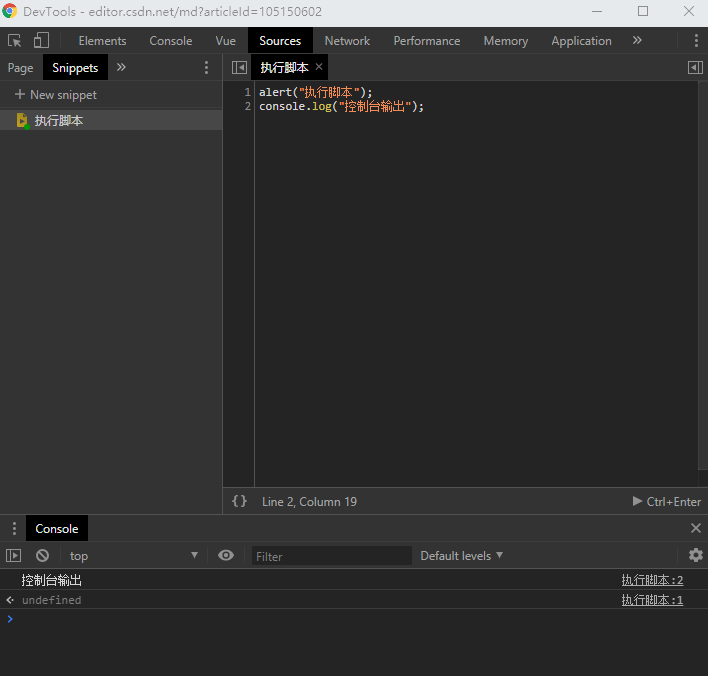Open the Vue panel tab
Screen dimensions: 708x676
click(x=225, y=41)
